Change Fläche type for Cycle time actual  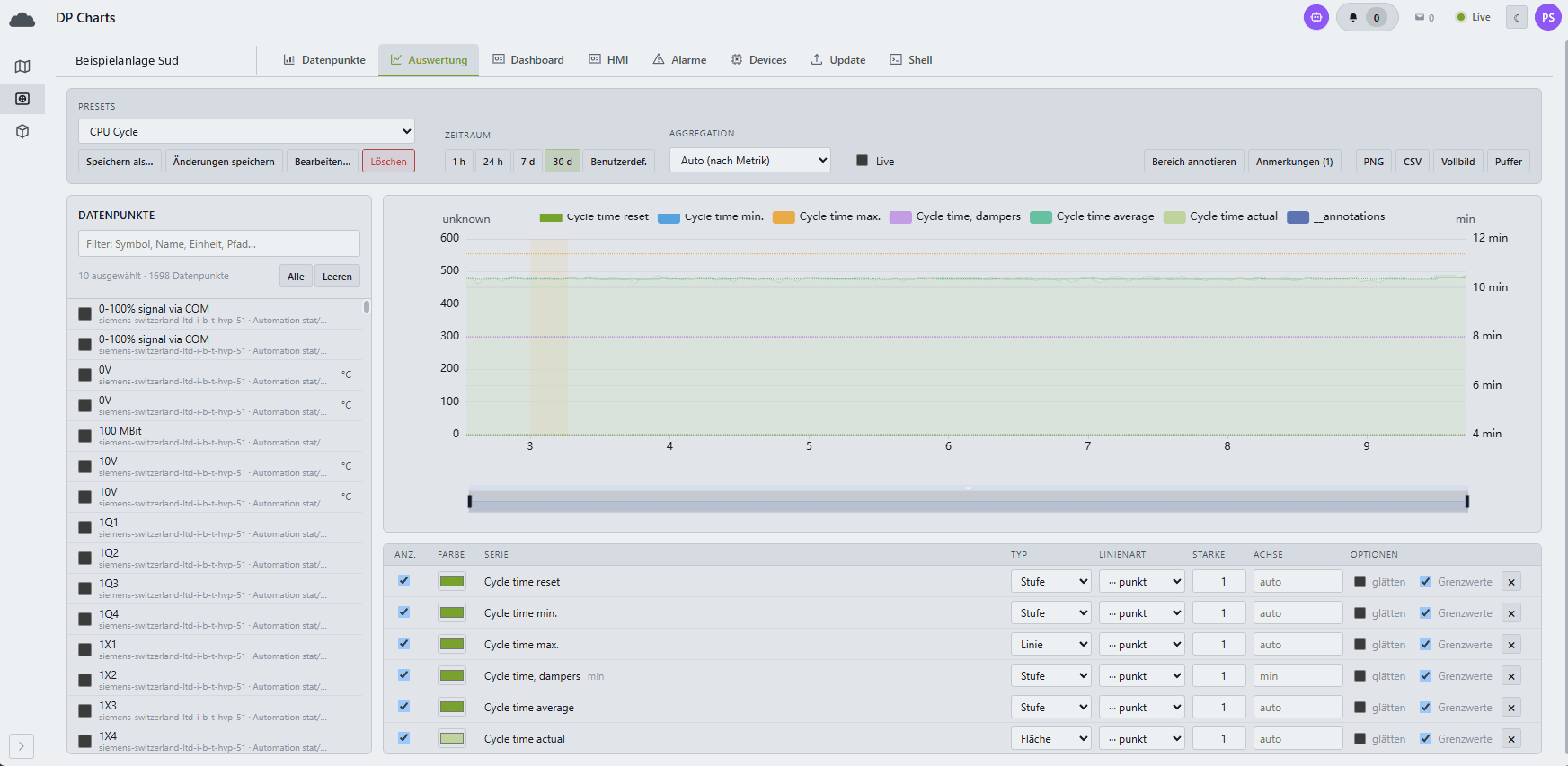1050,739
